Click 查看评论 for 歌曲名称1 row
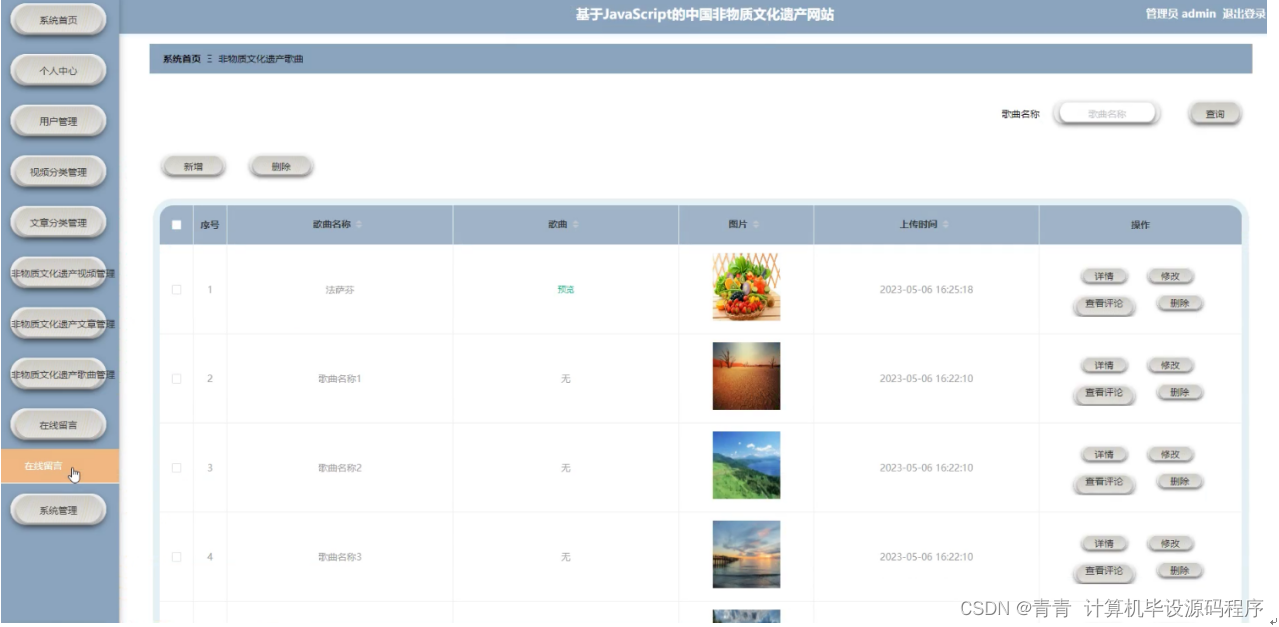 click(1104, 394)
